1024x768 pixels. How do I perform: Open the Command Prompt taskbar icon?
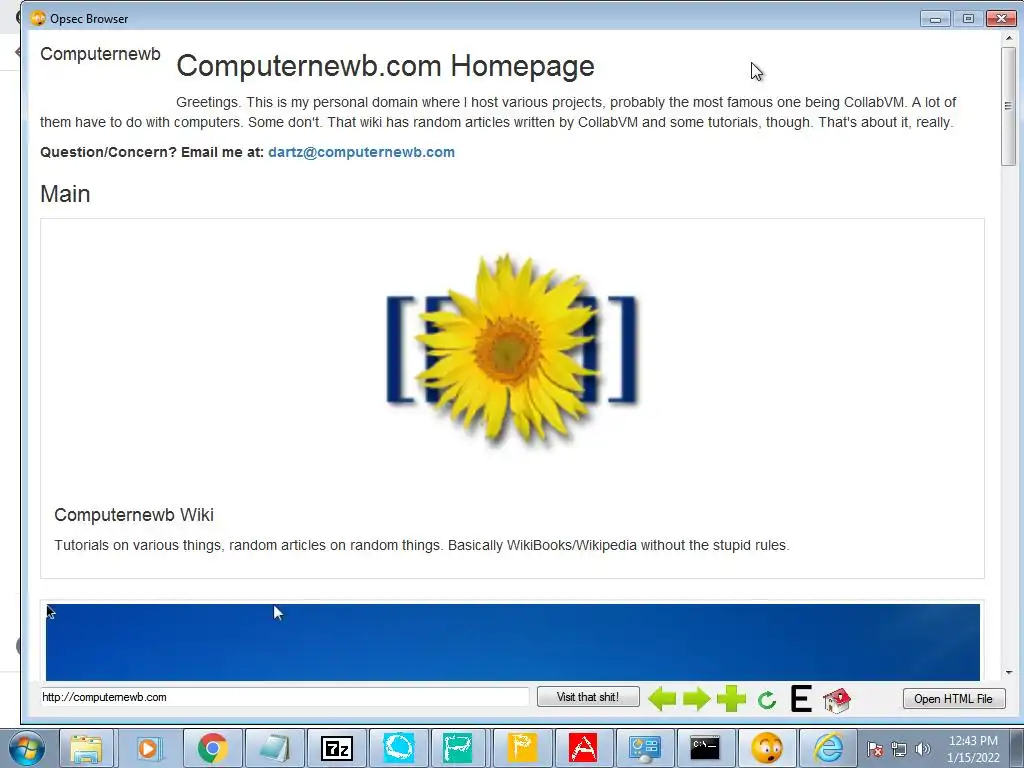pyautogui.click(x=705, y=748)
